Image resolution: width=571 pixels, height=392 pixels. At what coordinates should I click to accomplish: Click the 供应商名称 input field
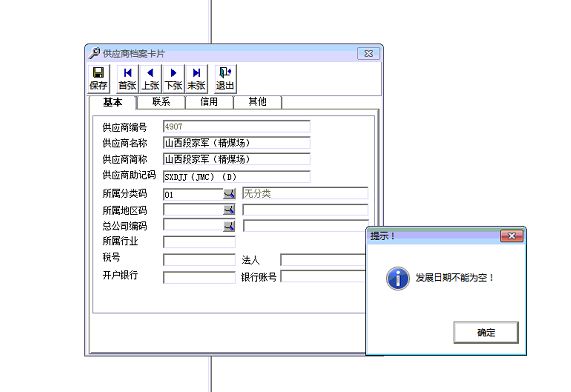pyautogui.click(x=237, y=142)
